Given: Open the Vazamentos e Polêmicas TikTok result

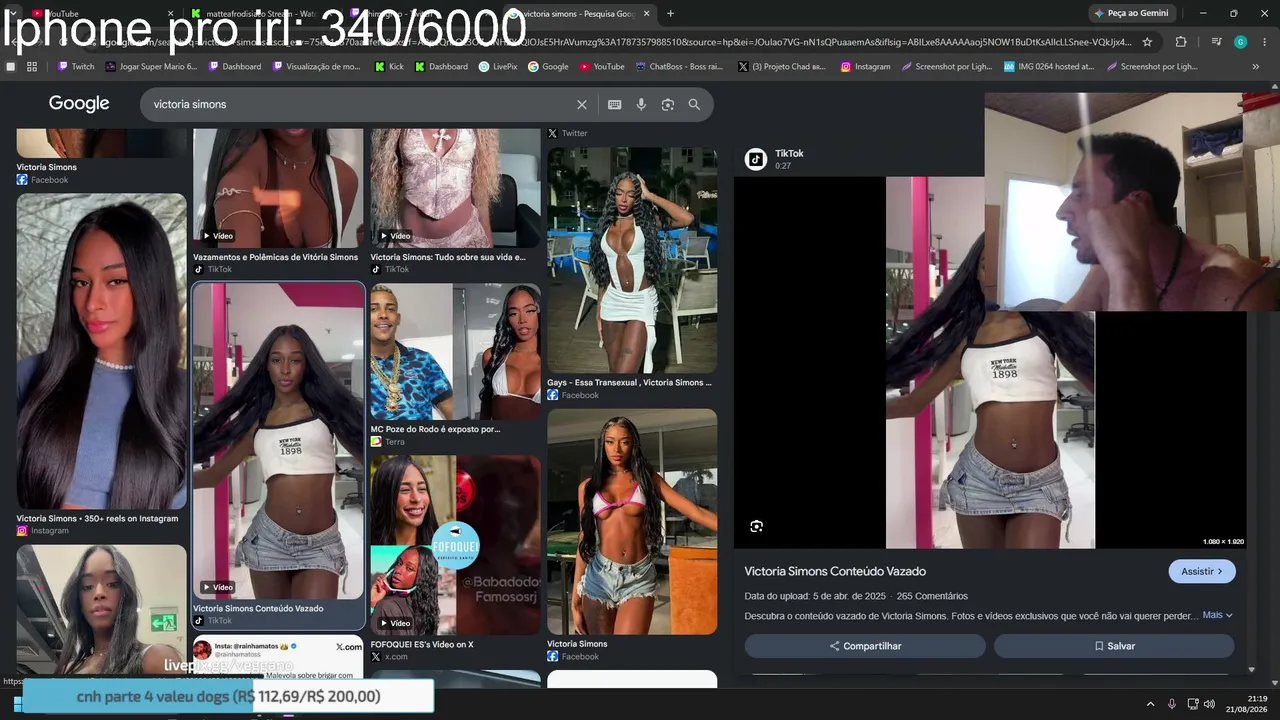Looking at the screenshot, I should click(278, 200).
